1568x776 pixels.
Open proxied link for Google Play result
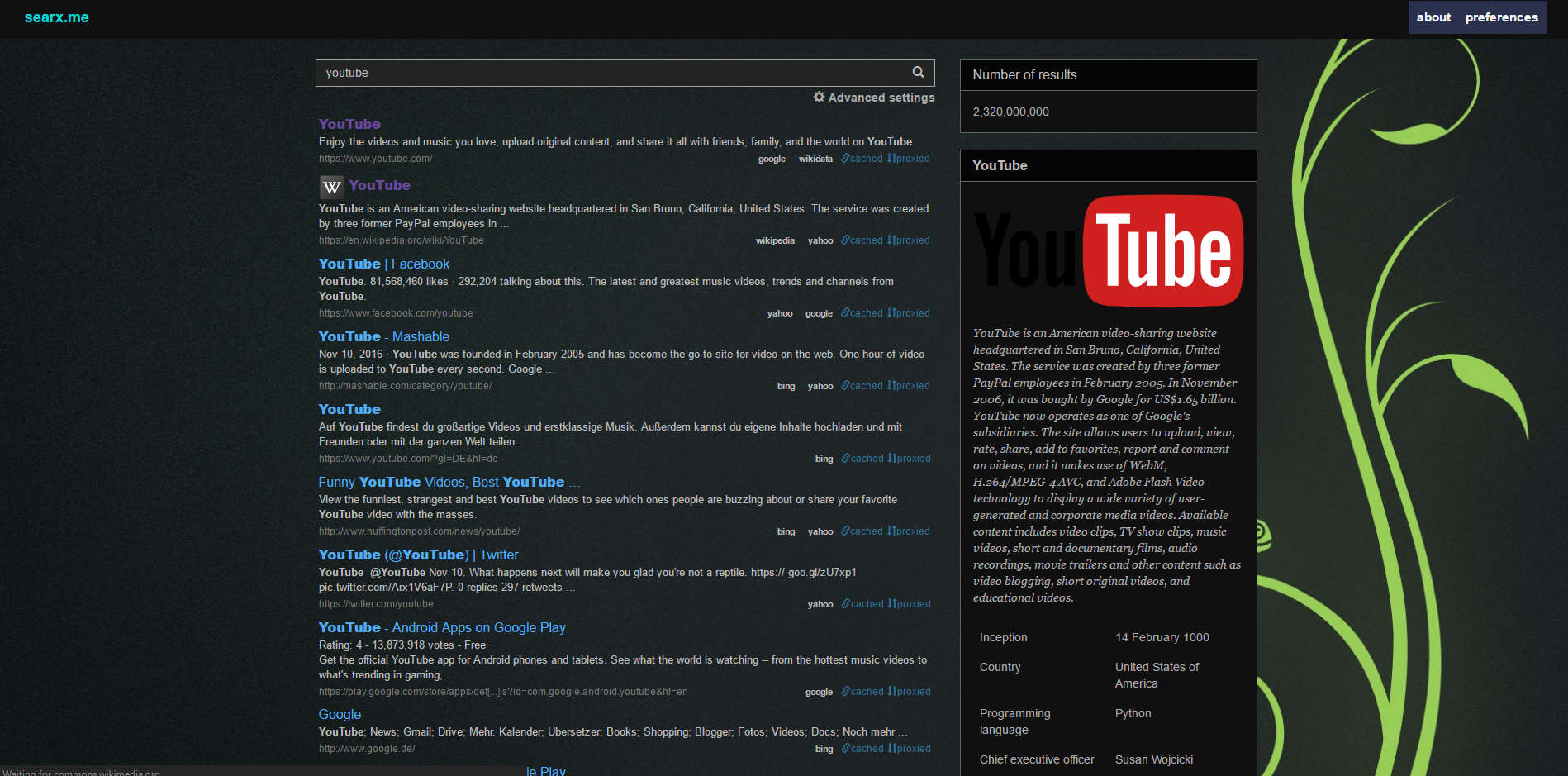(x=910, y=692)
